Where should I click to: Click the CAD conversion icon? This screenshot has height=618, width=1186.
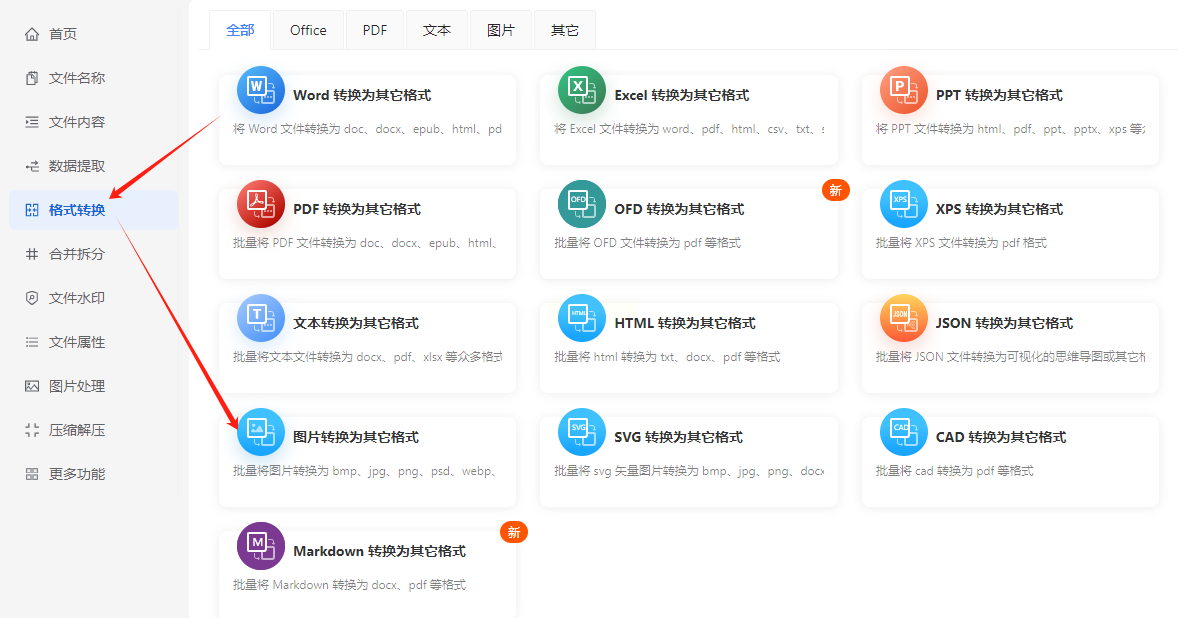(903, 433)
